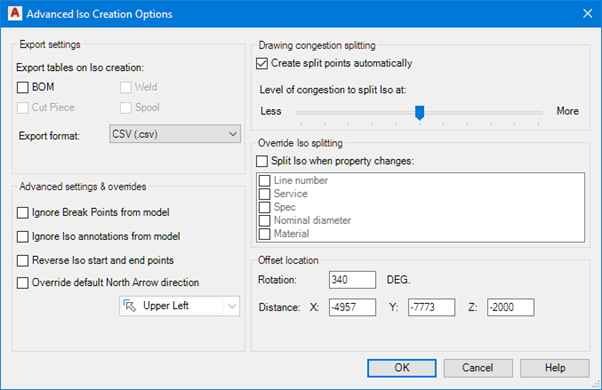Check the Service property box

(265, 194)
